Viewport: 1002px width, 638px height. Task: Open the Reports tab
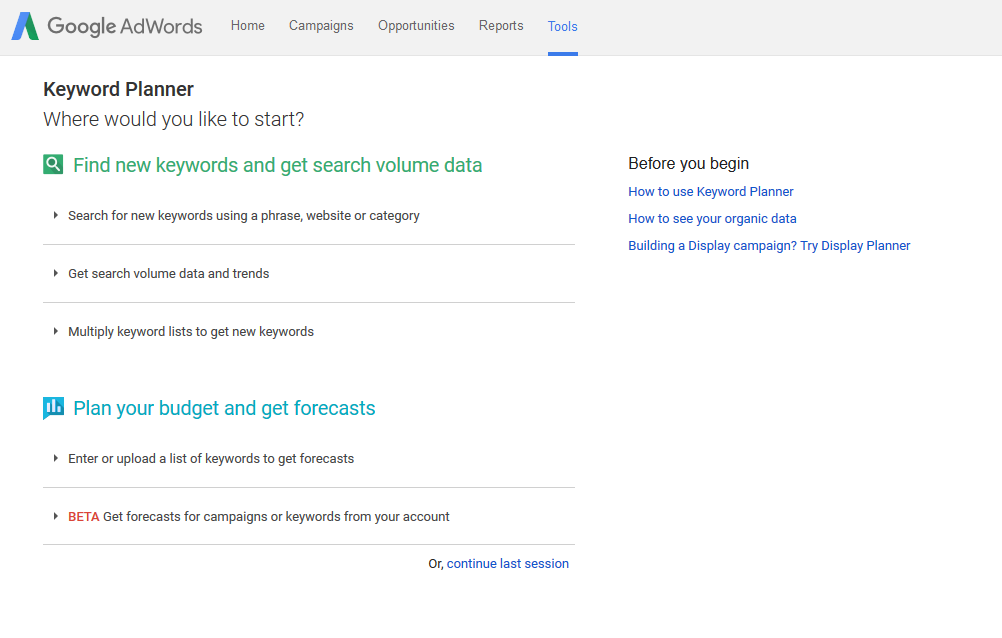[501, 26]
